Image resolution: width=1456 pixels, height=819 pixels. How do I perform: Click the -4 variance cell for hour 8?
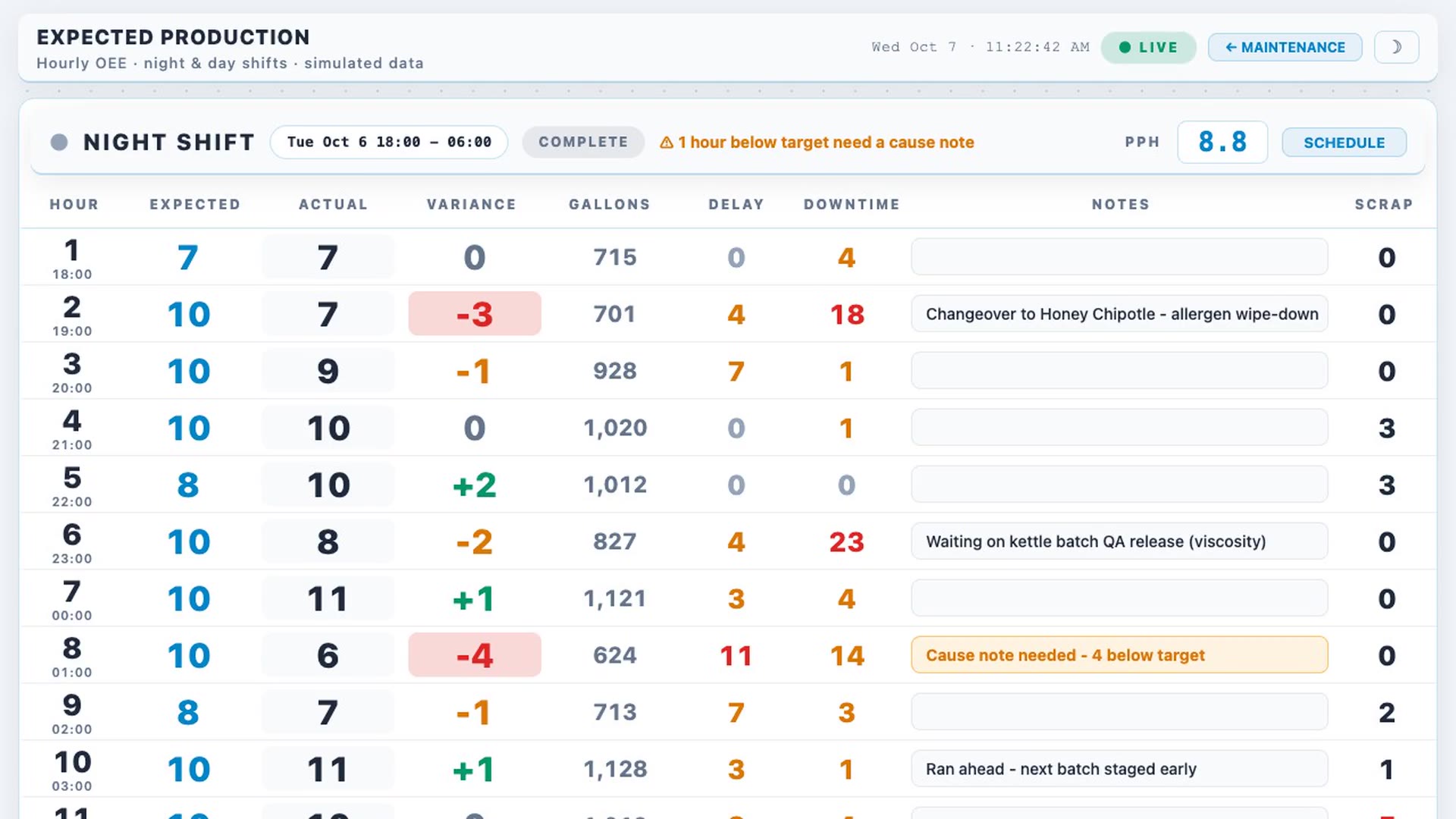coord(475,655)
